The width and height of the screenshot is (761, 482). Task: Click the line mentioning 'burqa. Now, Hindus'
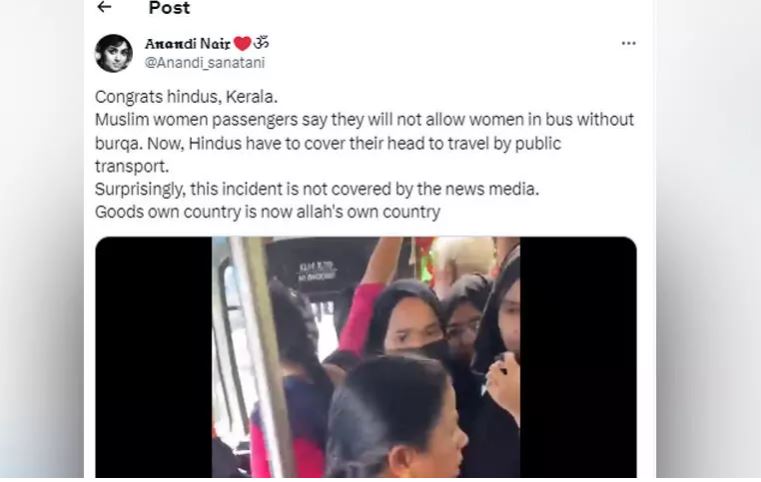tap(328, 143)
